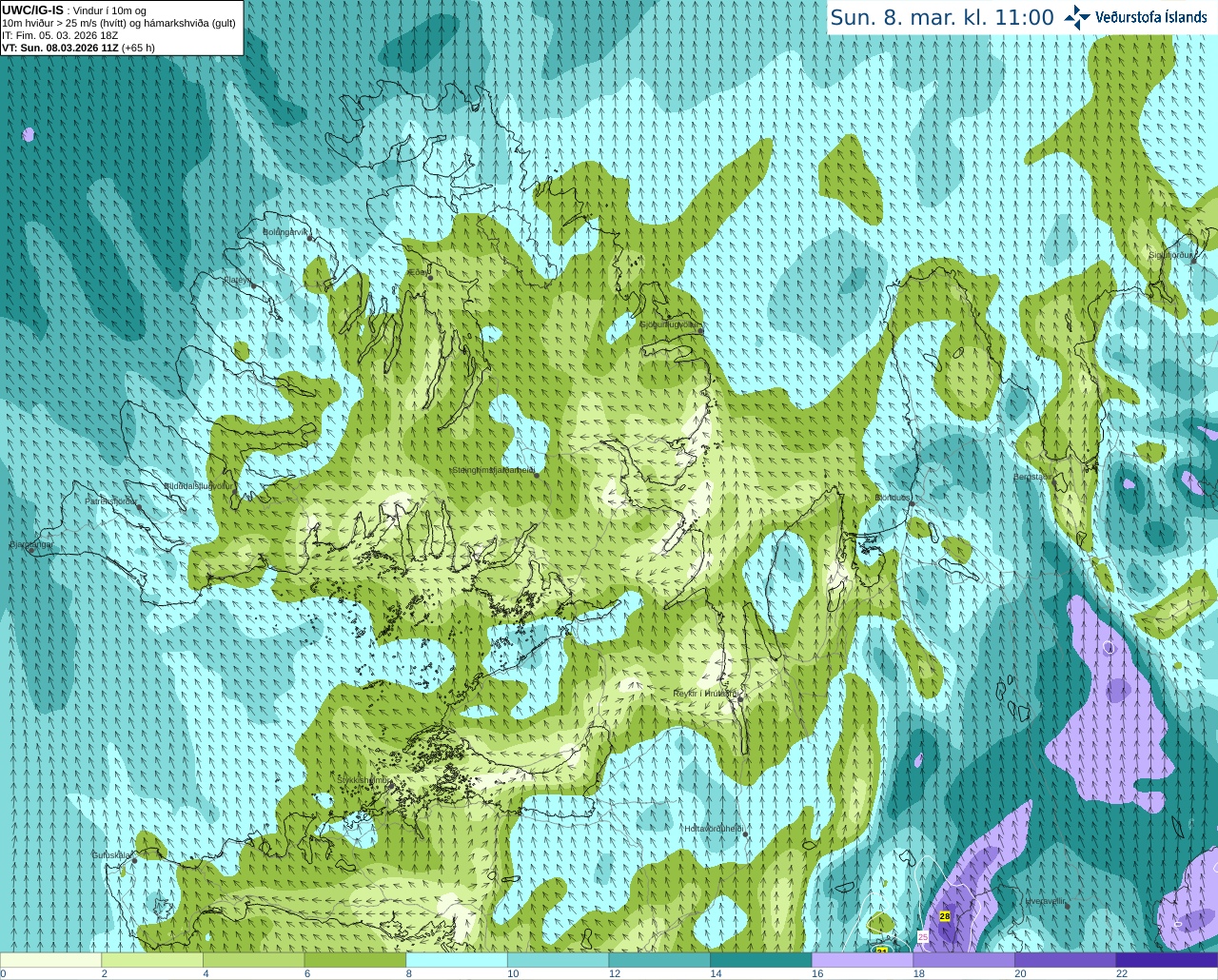The width and height of the screenshot is (1218, 980).
Task: Pick the light teal 10–12 legend swatch
Action: [x=558, y=960]
